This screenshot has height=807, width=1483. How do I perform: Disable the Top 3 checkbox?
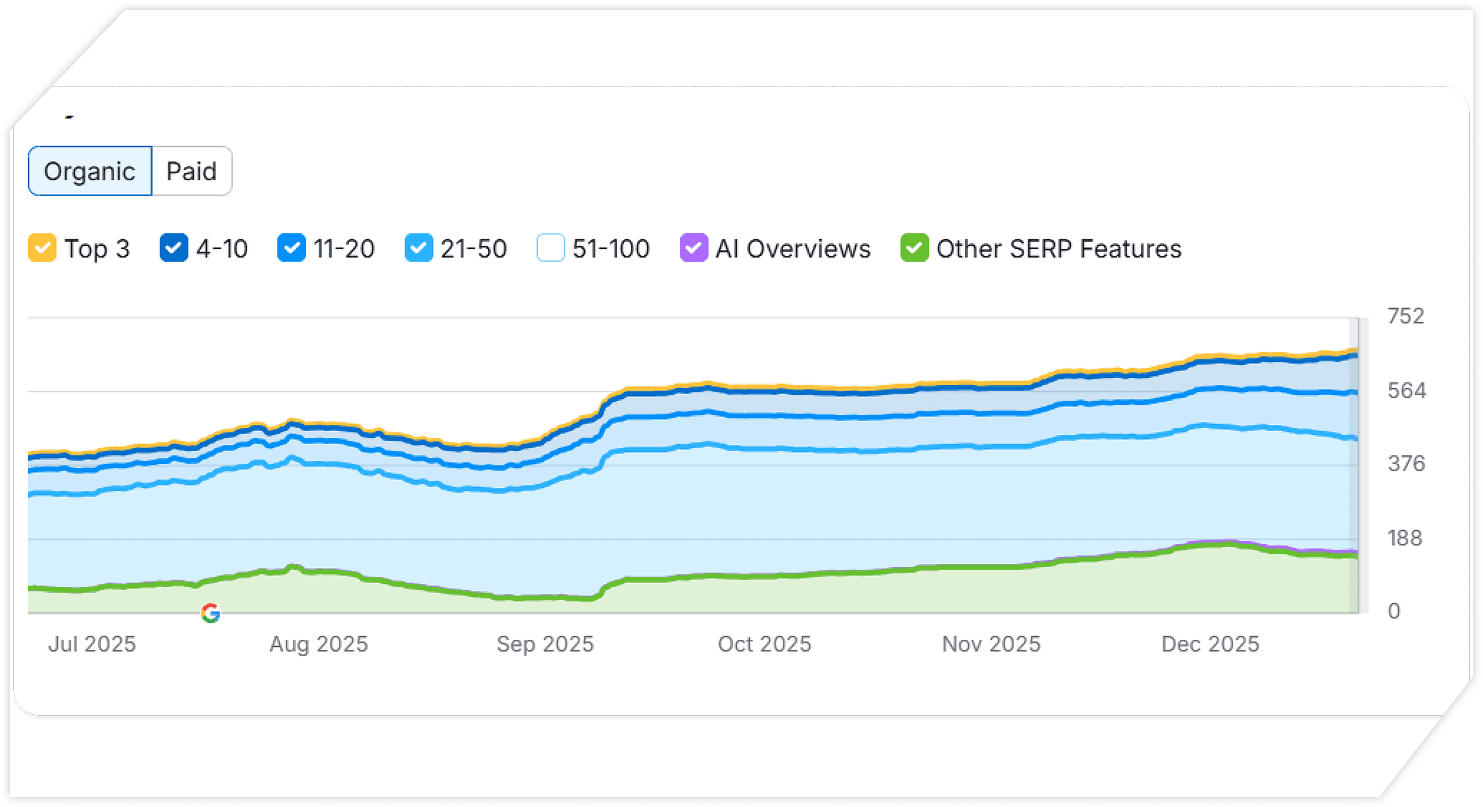[41, 248]
